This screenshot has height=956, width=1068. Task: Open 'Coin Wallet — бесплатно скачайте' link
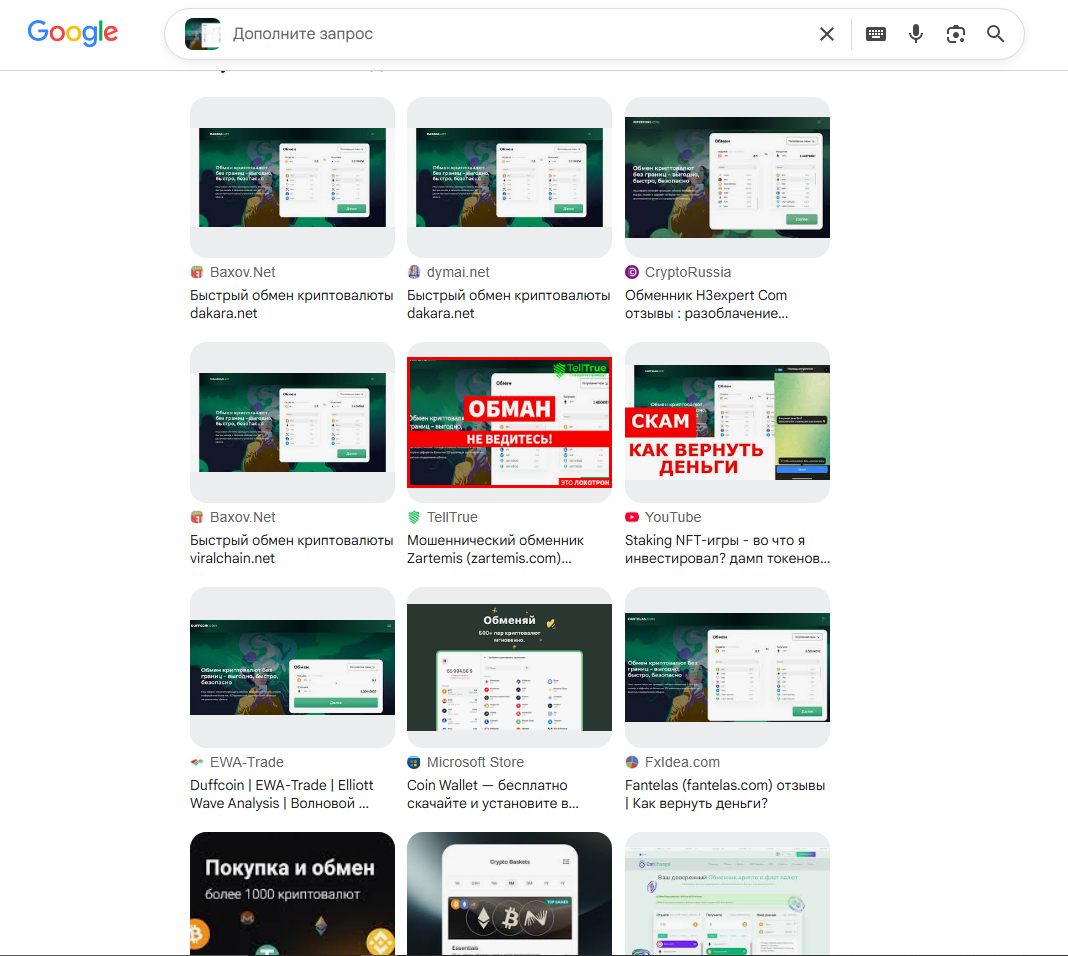[493, 795]
